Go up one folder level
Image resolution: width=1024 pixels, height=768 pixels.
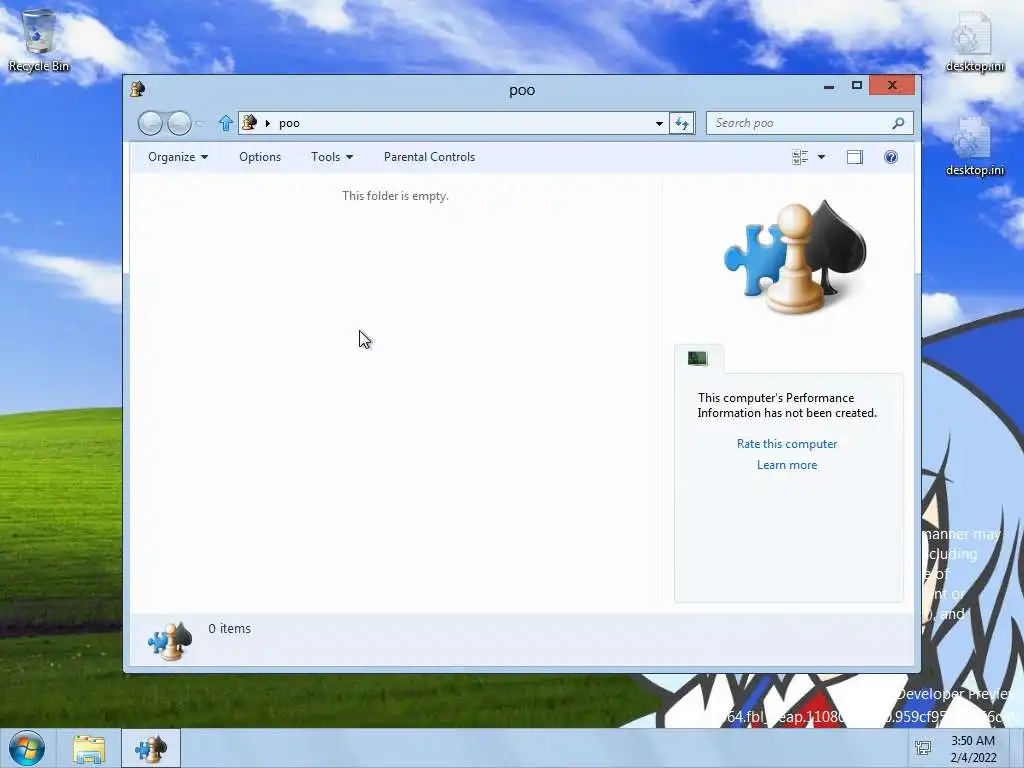(x=225, y=123)
